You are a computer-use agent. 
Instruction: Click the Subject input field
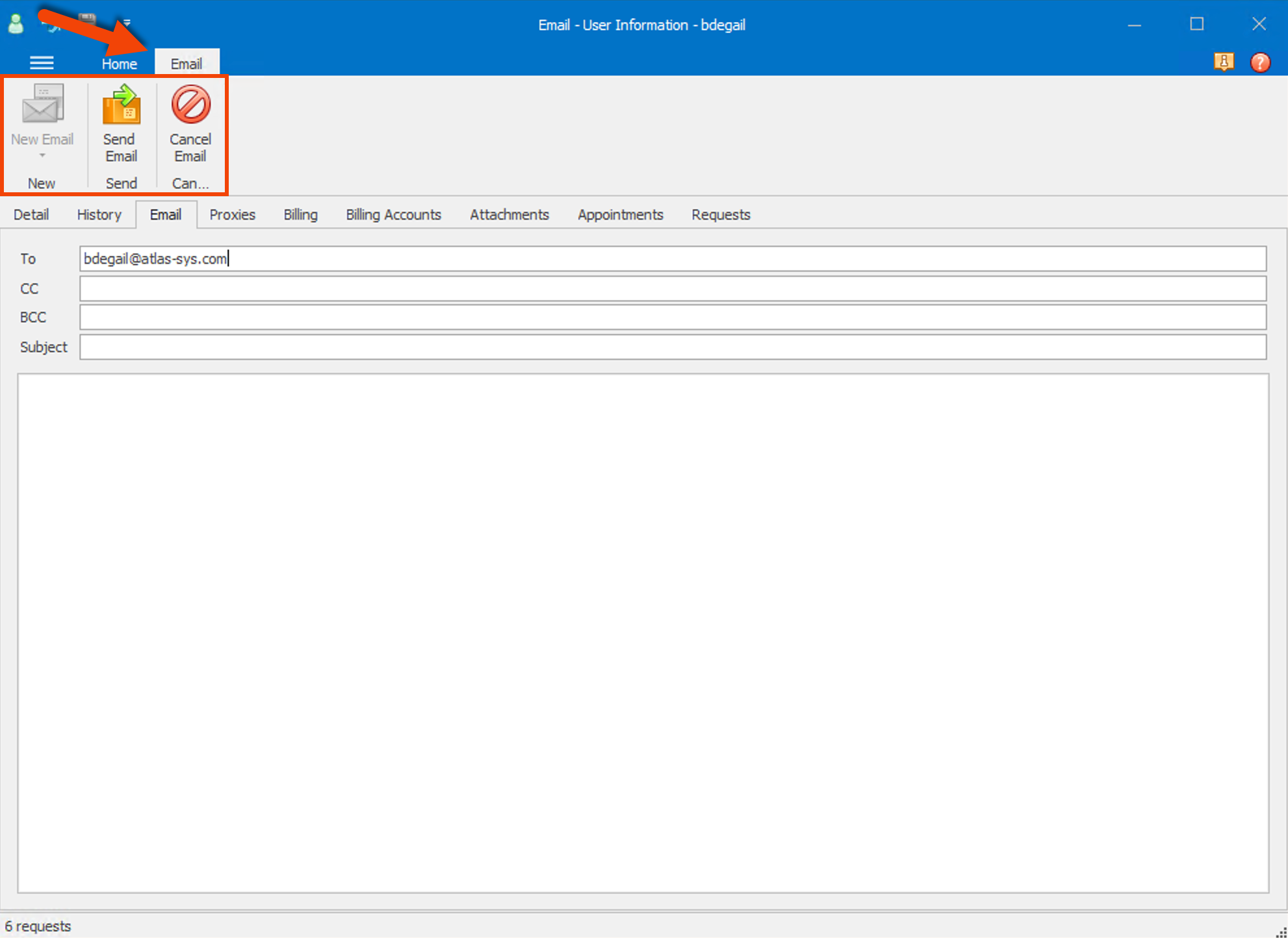pos(455,347)
